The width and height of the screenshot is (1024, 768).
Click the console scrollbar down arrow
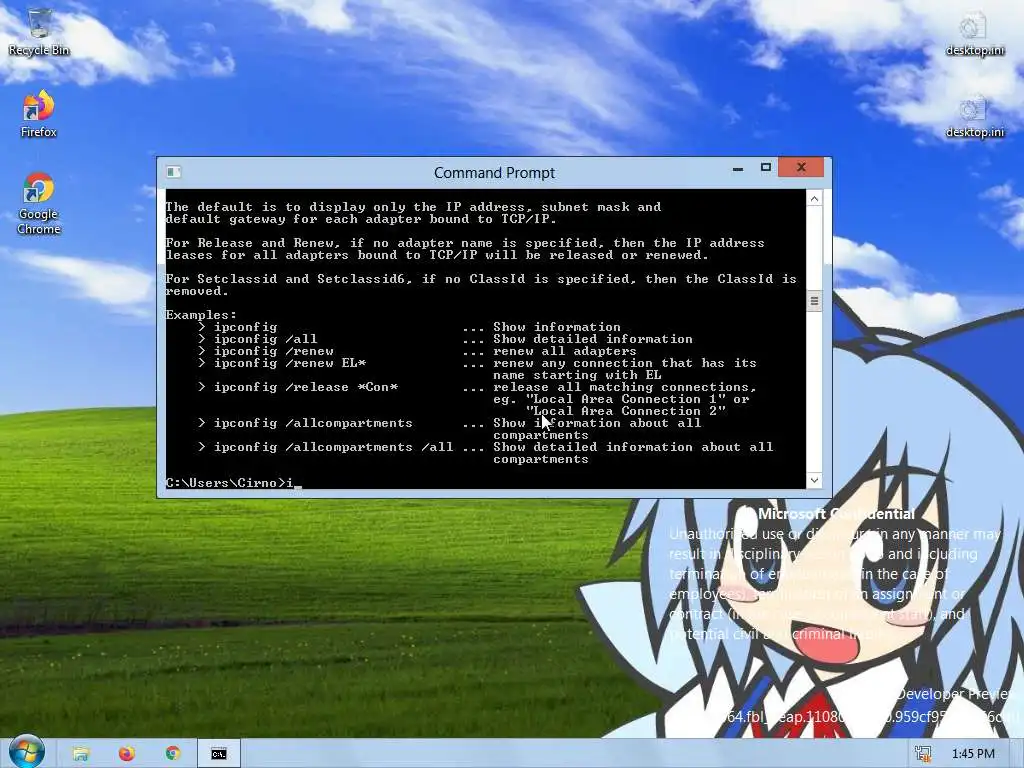(x=814, y=480)
